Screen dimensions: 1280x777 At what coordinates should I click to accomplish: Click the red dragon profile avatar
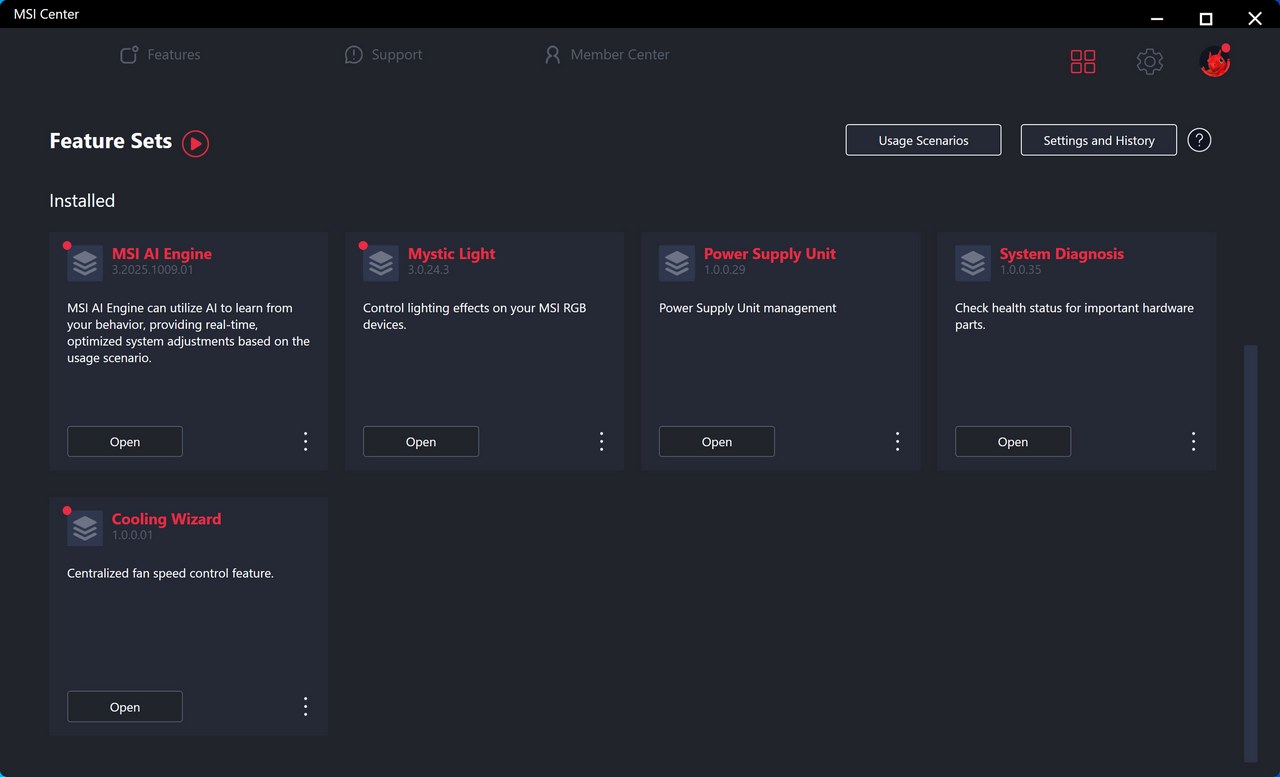[1214, 63]
